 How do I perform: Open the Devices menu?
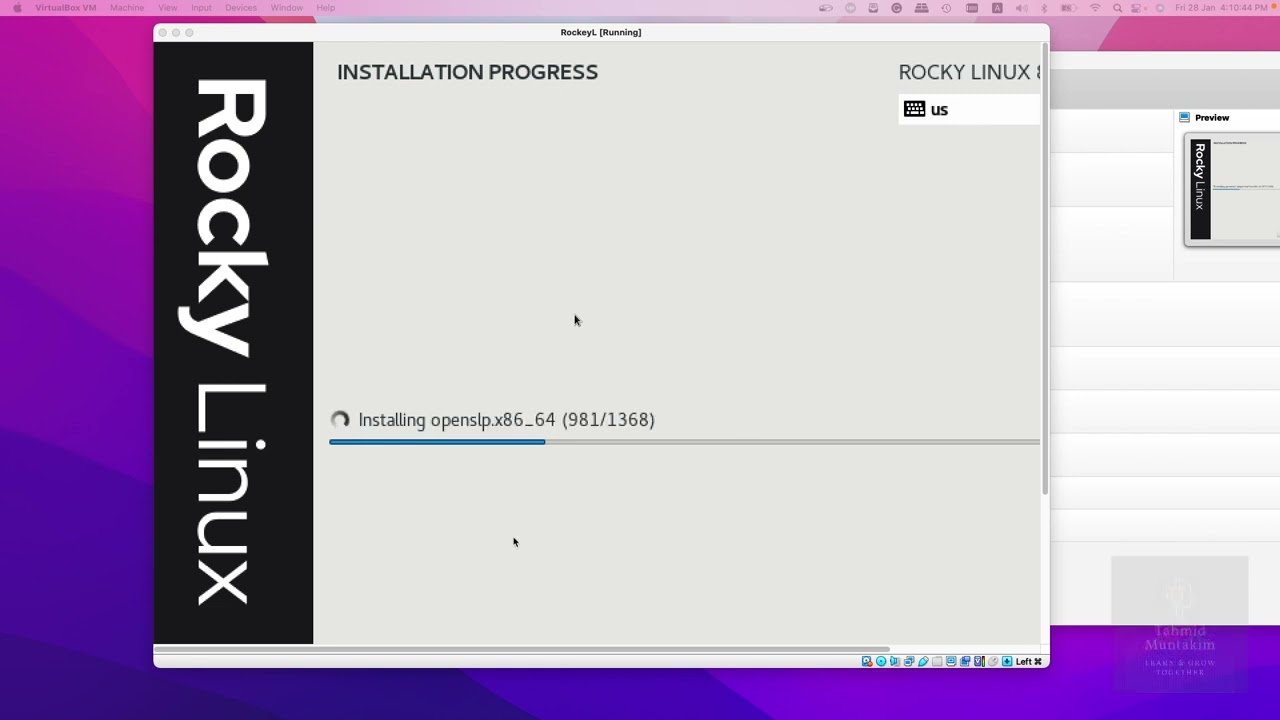pyautogui.click(x=241, y=8)
